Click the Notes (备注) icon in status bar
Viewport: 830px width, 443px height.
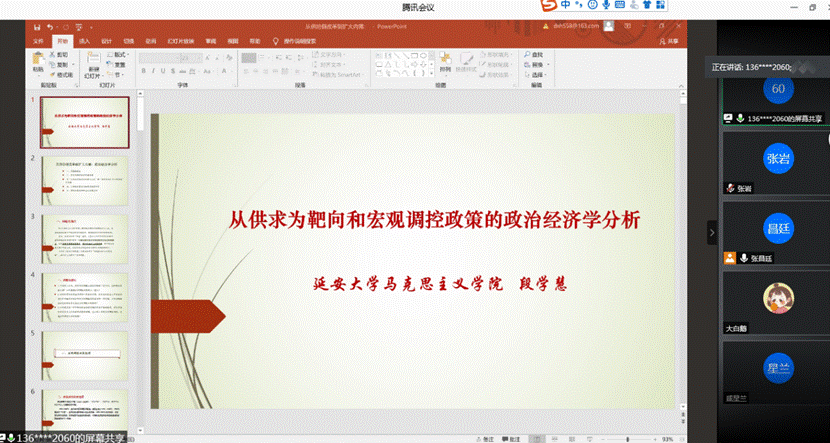(486, 438)
